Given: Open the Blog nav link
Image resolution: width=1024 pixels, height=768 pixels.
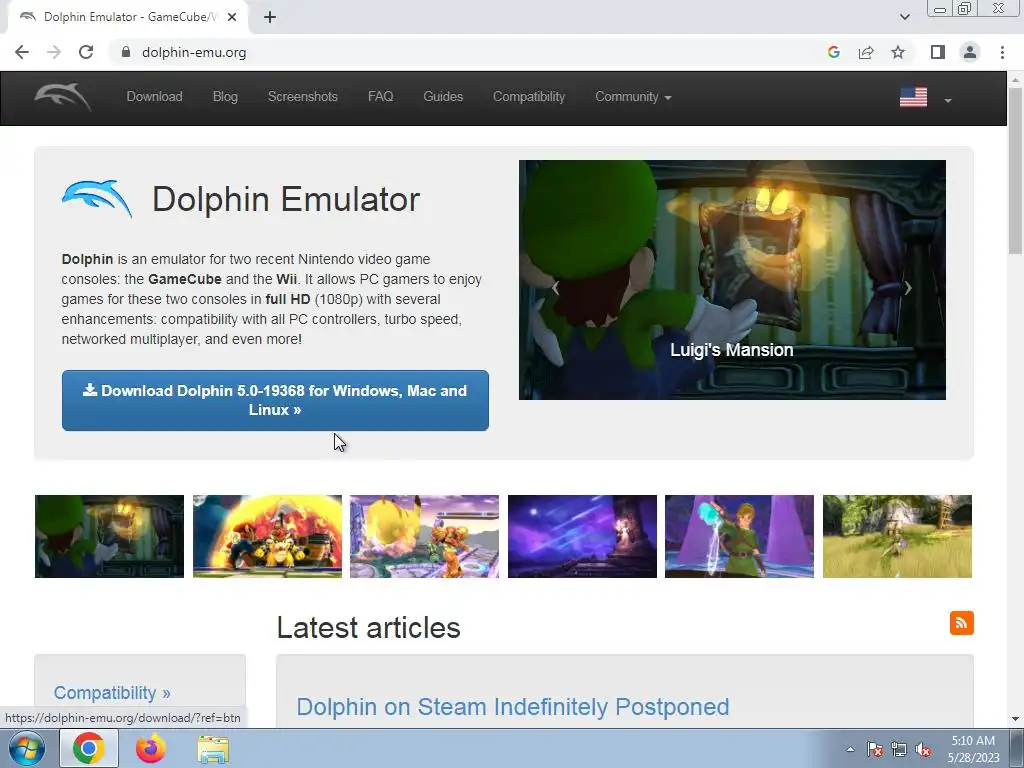Looking at the screenshot, I should point(225,97).
